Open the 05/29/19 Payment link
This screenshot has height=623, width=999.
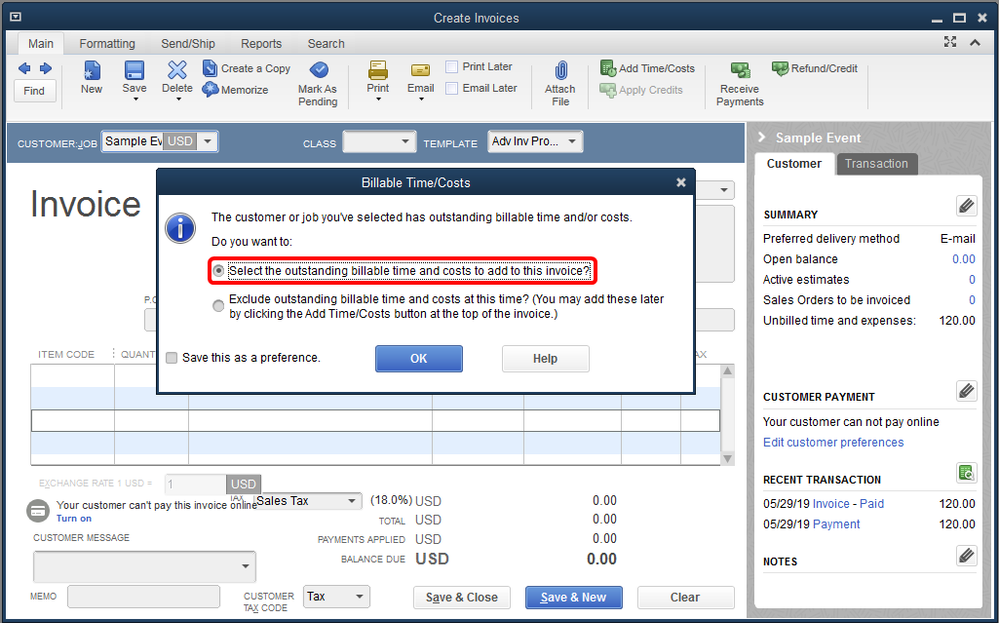(836, 524)
